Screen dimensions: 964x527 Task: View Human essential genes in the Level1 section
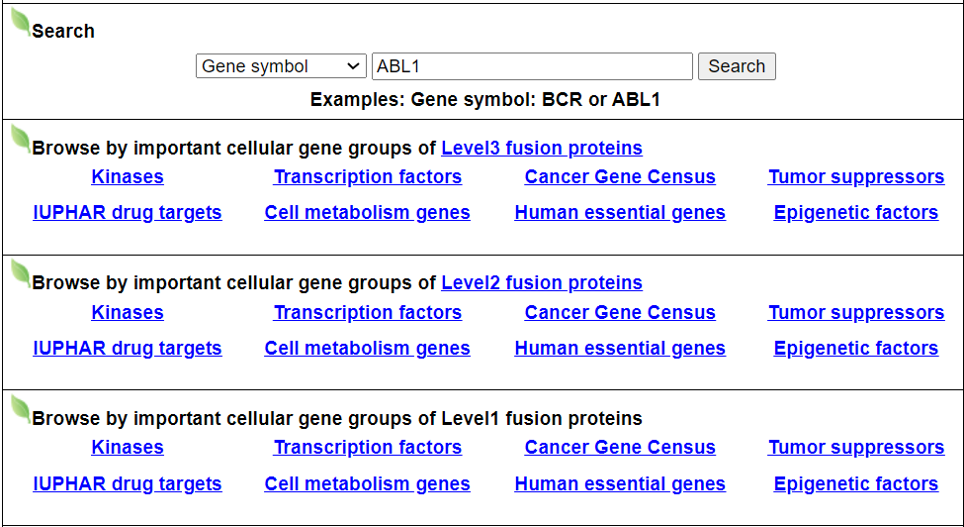click(619, 484)
